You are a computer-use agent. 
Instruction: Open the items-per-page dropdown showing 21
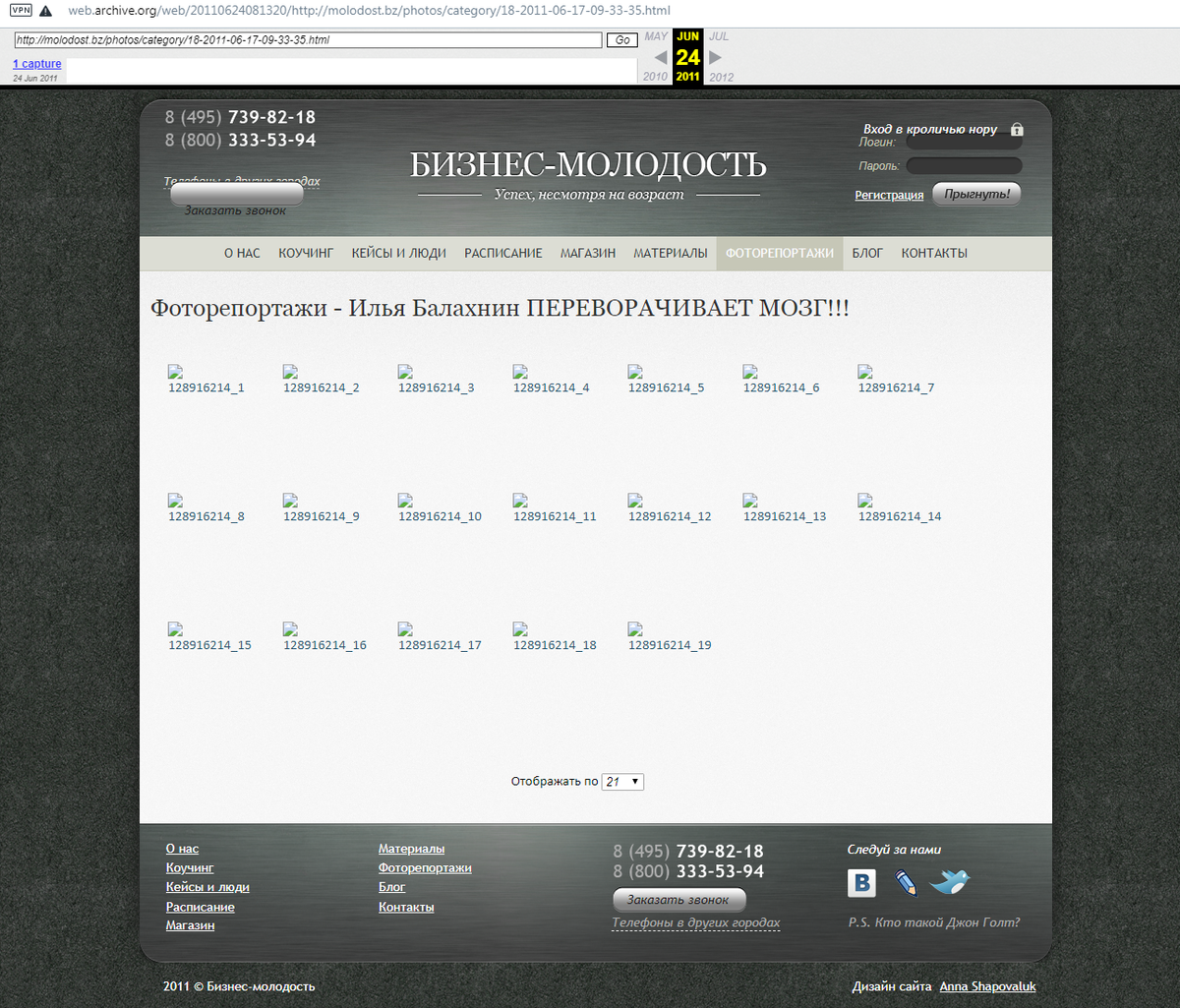click(622, 782)
